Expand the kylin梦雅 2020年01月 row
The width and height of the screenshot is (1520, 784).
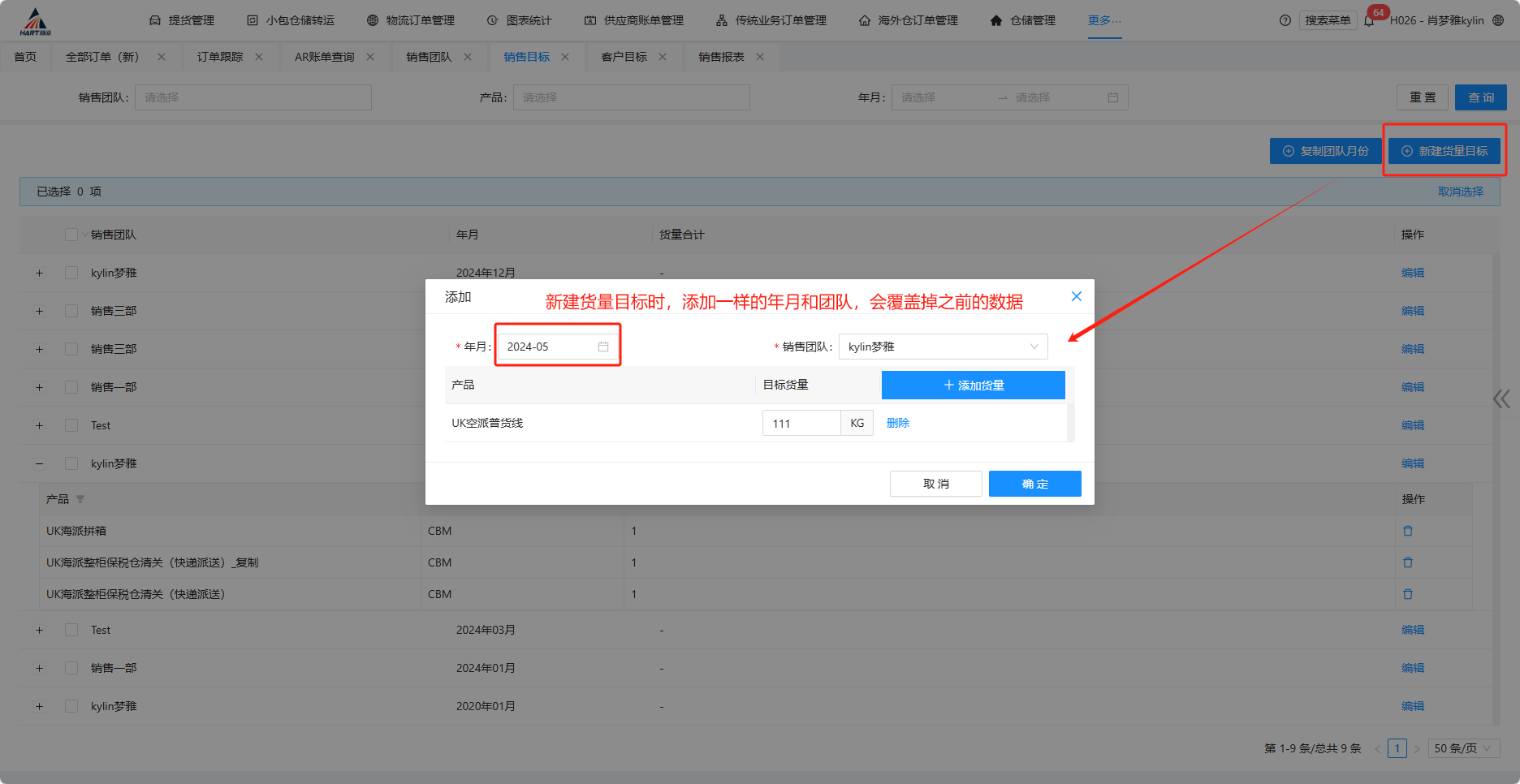tap(39, 706)
